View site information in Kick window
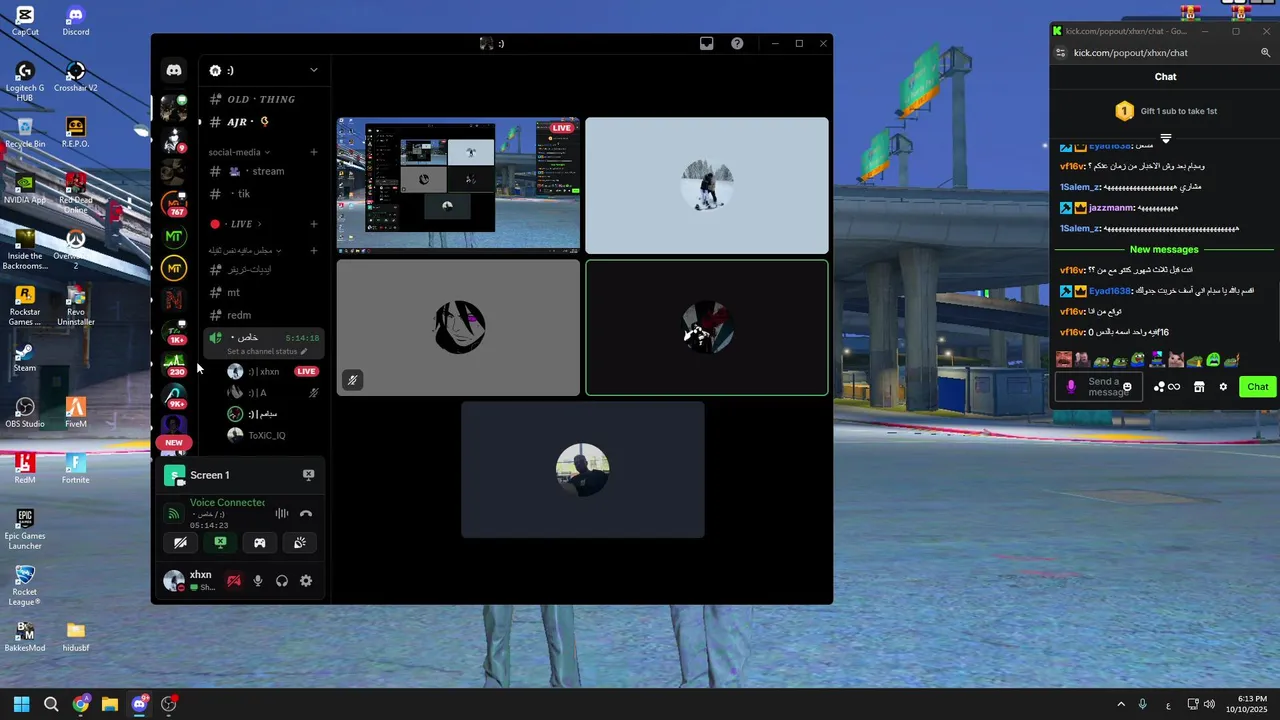The image size is (1280, 720). tap(1061, 53)
